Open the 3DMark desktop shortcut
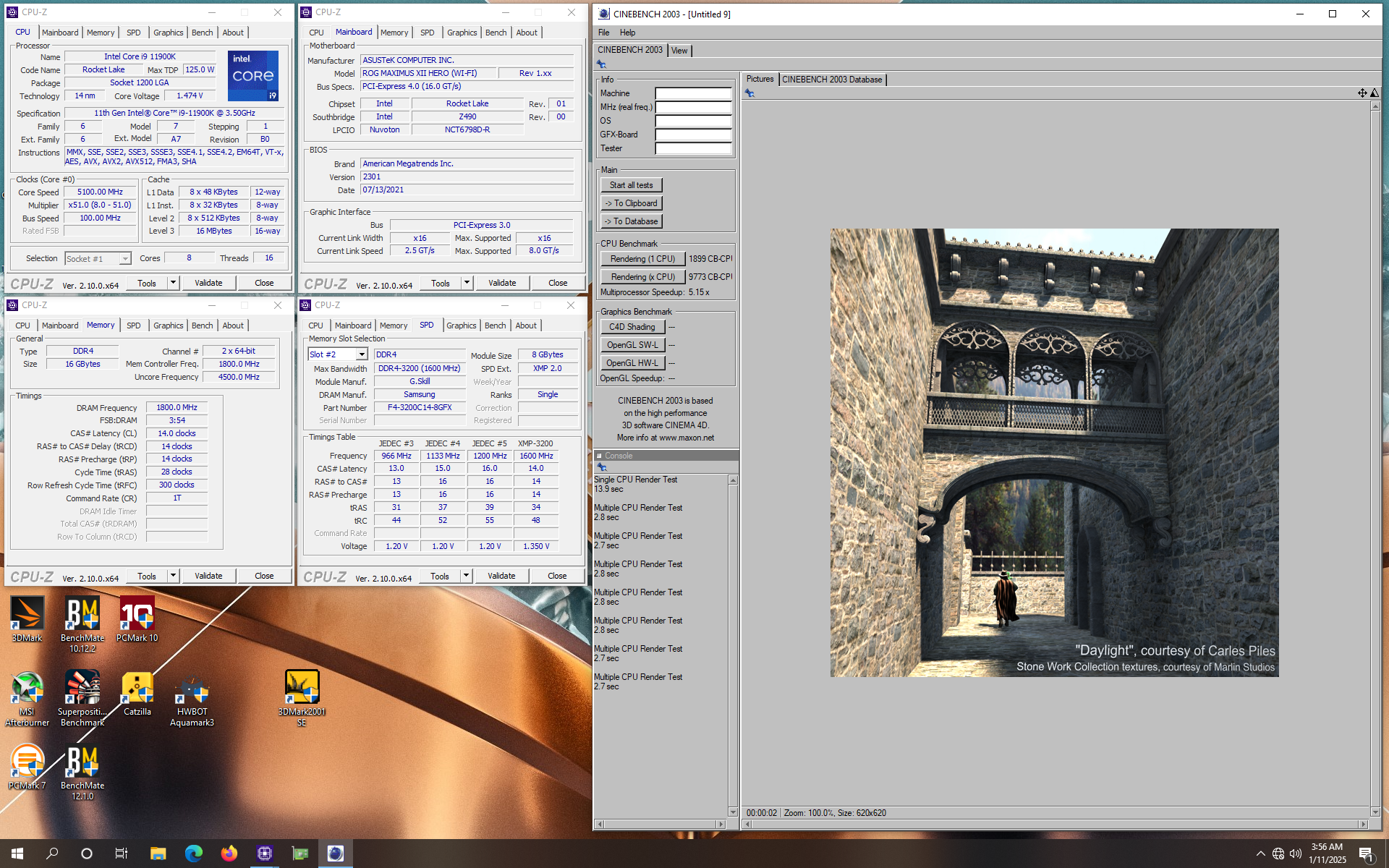 point(27,619)
